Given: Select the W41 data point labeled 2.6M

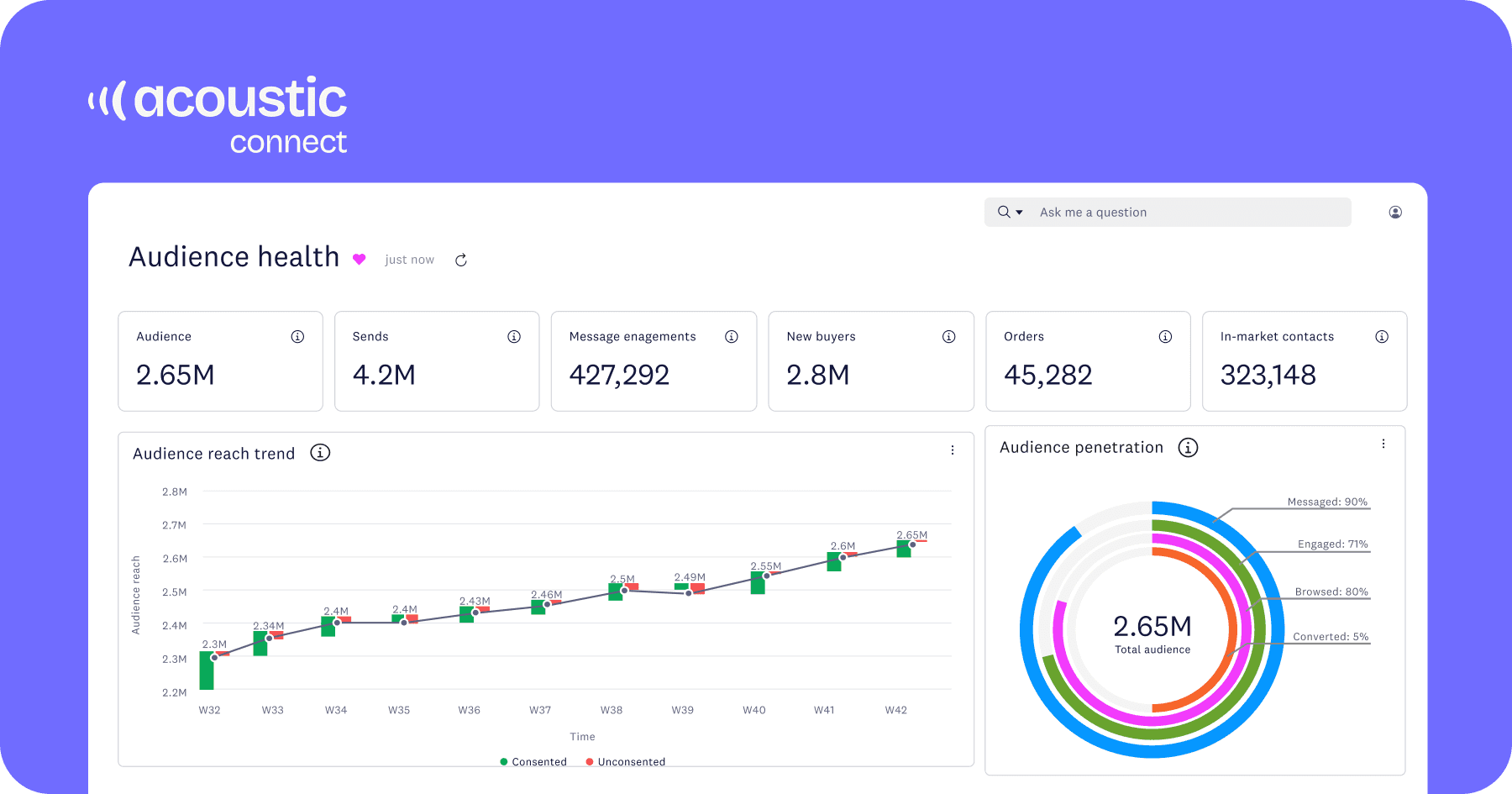Looking at the screenshot, I should pos(843,557).
